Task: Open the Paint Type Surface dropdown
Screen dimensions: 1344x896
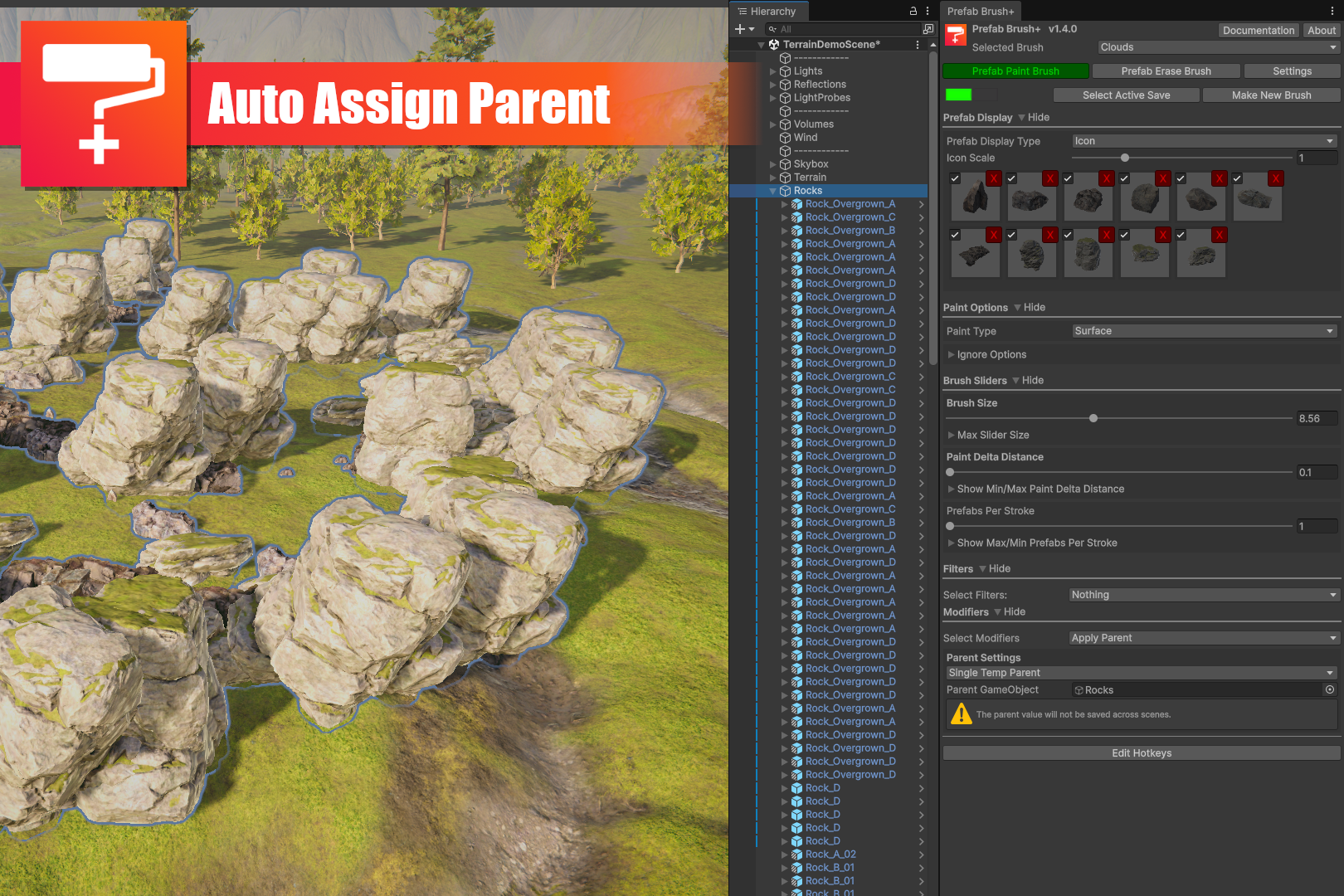Action: click(x=1203, y=330)
